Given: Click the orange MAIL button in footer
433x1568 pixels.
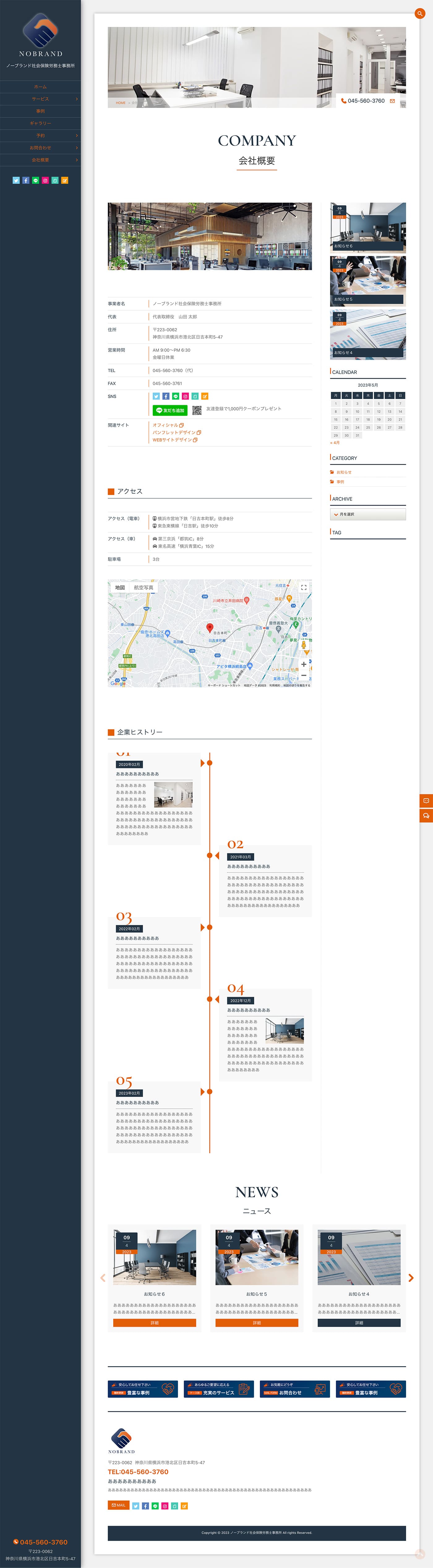Looking at the screenshot, I should point(119,1505).
